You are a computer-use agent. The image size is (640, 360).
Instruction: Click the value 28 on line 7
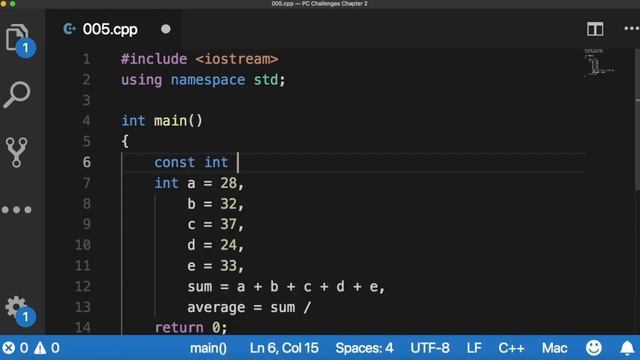(x=229, y=183)
